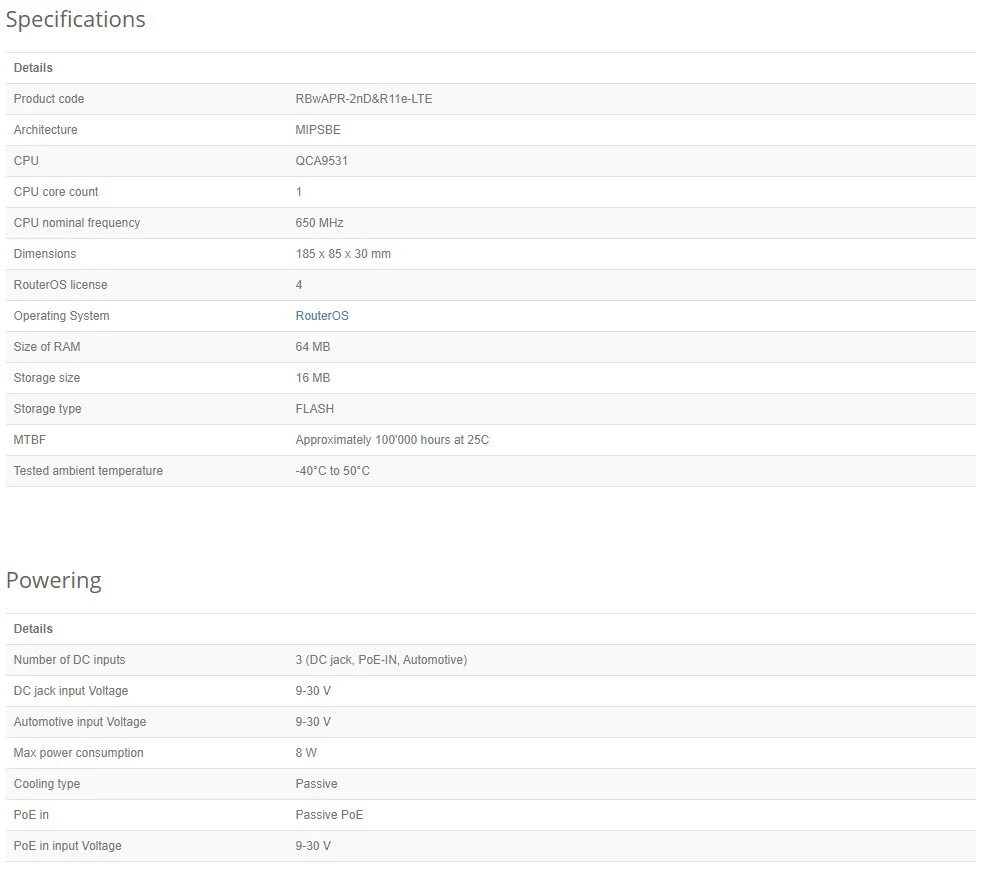Select the tested ambient temperature range value
The height and width of the screenshot is (884, 988).
332,471
